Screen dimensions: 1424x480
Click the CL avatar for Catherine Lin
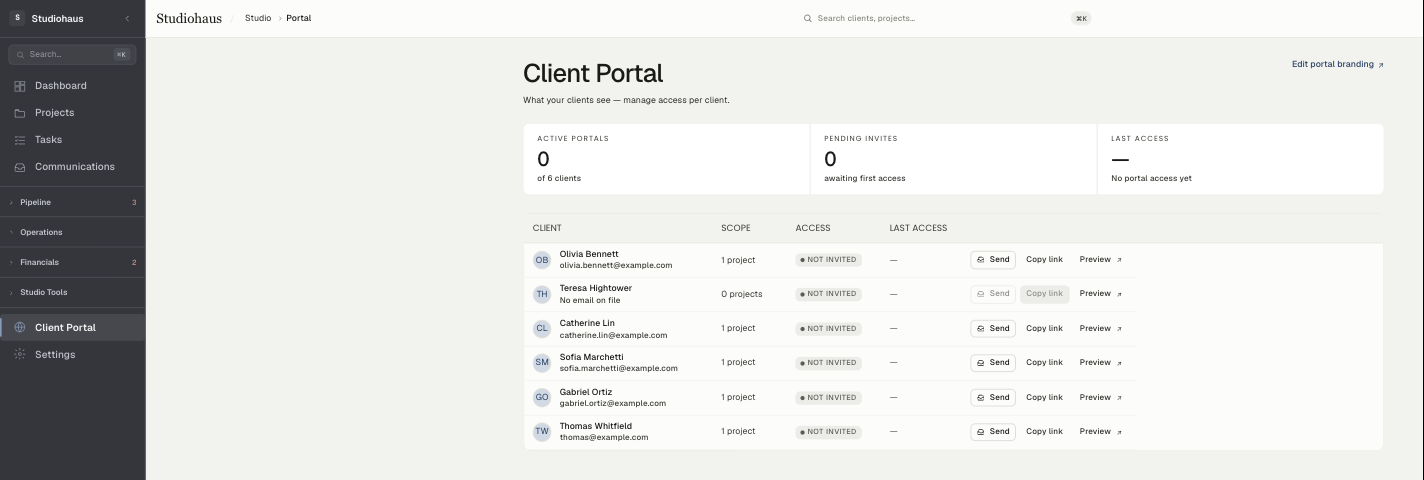[542, 328]
